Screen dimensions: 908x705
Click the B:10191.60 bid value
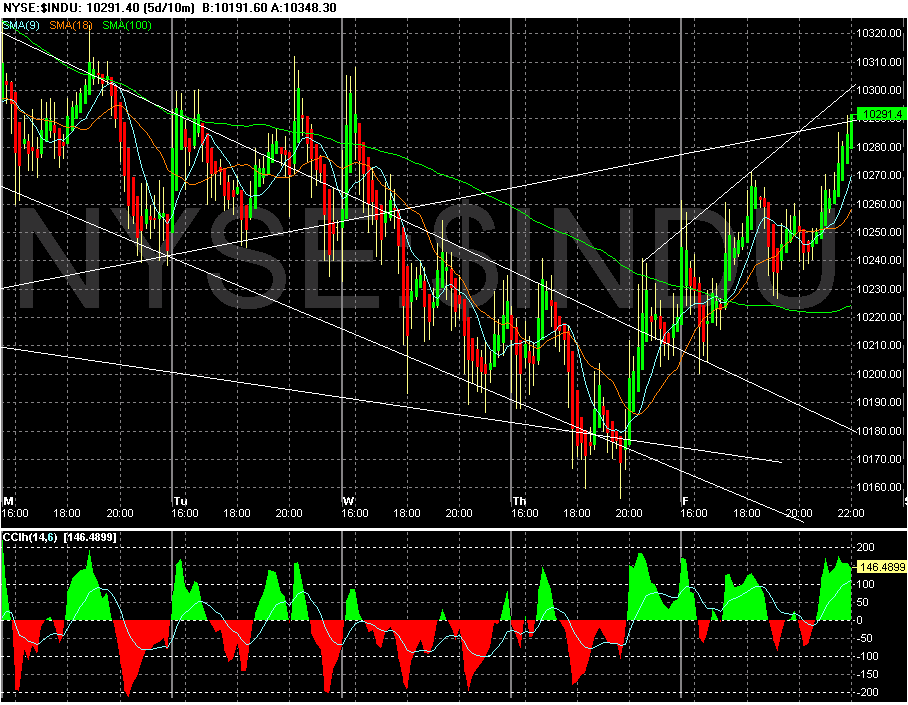pyautogui.click(x=234, y=8)
